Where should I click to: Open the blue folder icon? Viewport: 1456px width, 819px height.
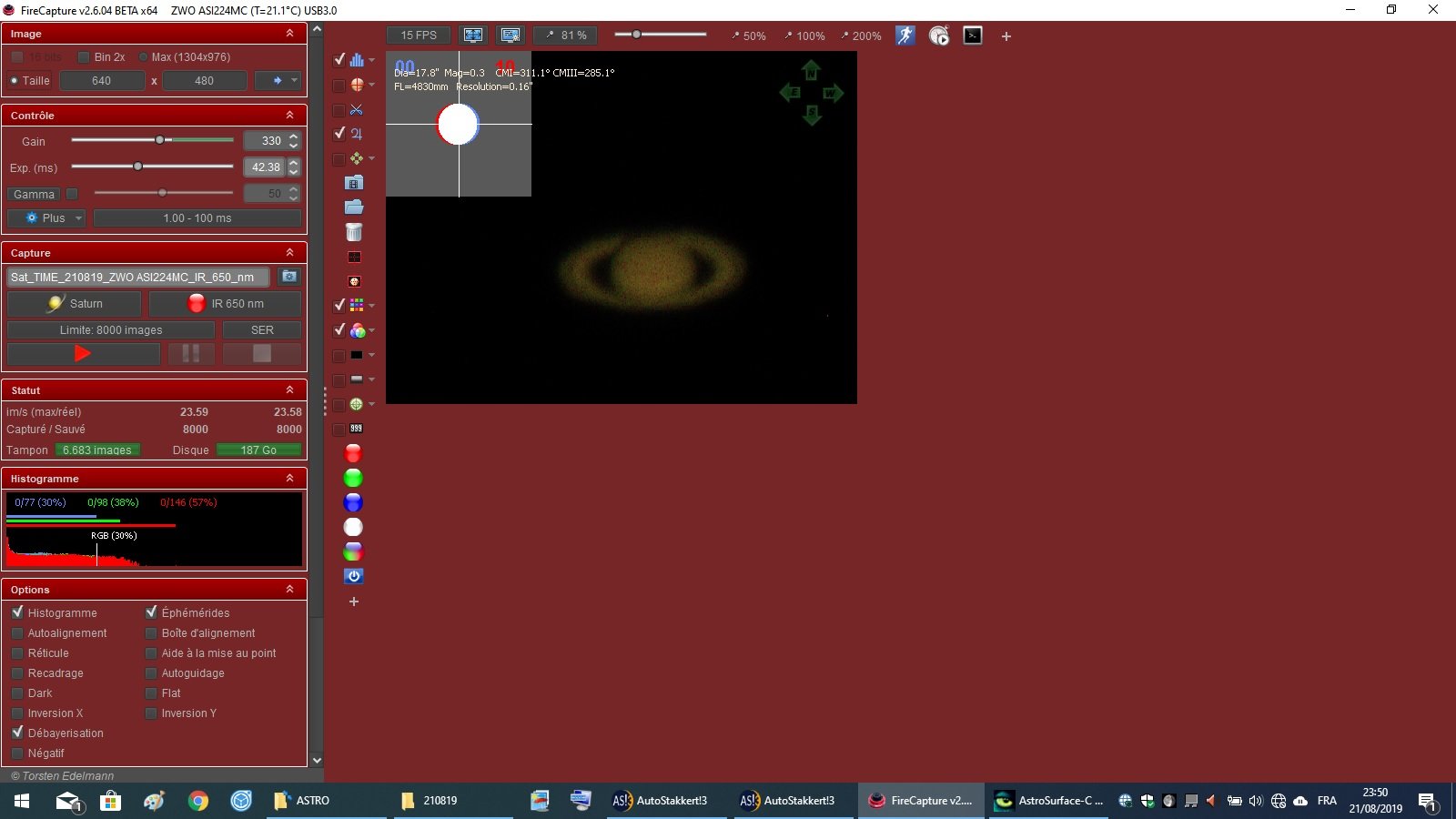click(x=354, y=207)
